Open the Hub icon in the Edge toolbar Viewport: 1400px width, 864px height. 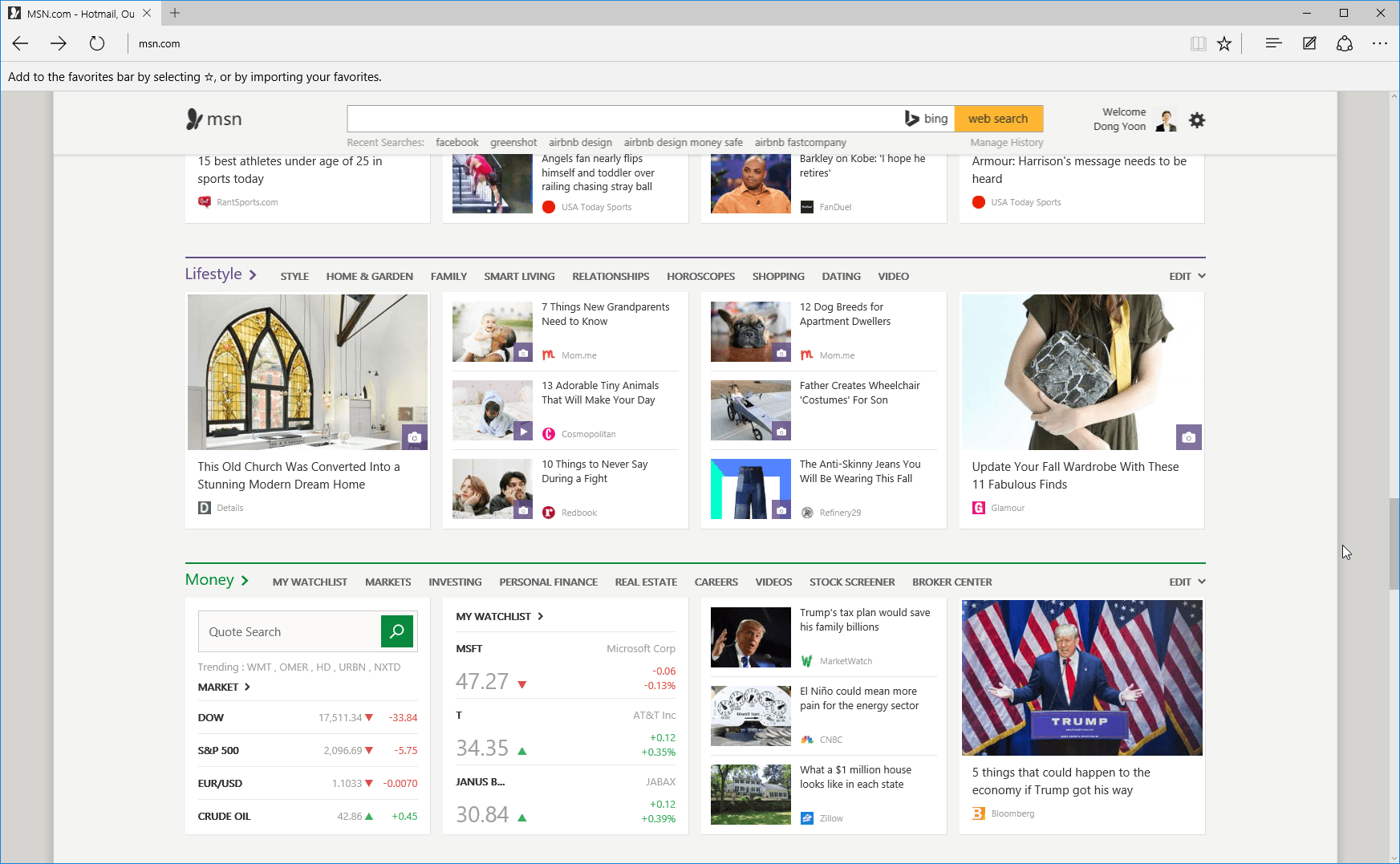(x=1272, y=43)
